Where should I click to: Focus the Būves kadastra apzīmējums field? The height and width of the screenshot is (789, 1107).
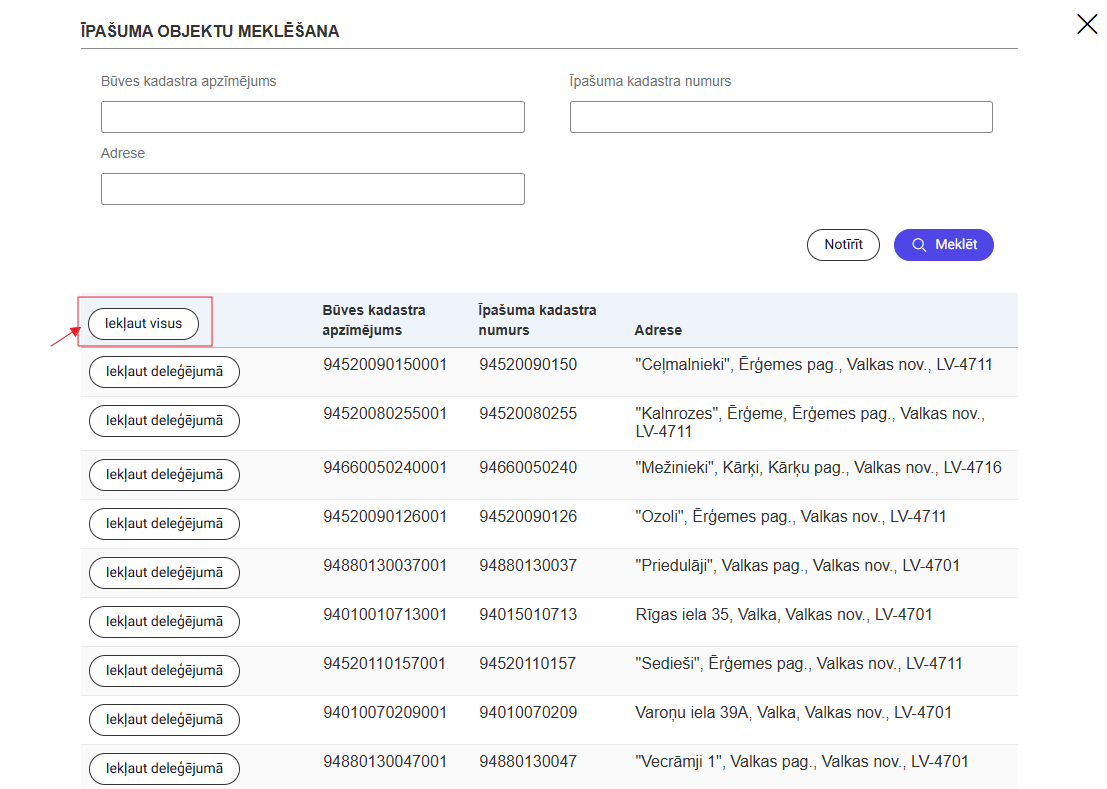pyautogui.click(x=312, y=117)
